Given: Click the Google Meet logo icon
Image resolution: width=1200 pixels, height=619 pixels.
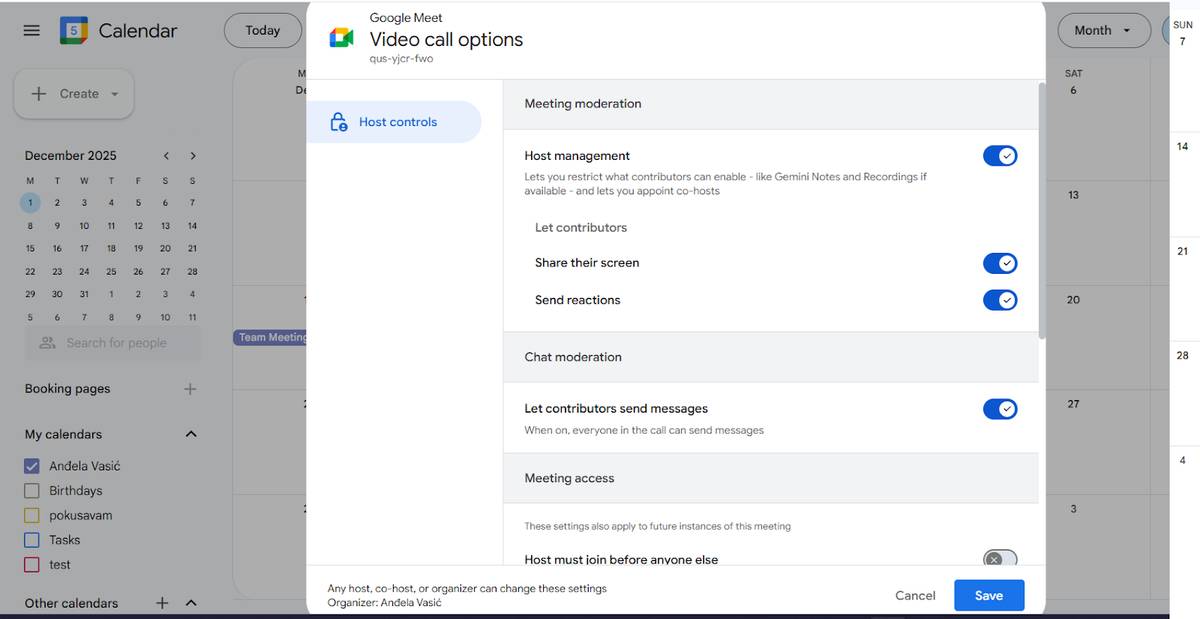Looking at the screenshot, I should pyautogui.click(x=341, y=38).
